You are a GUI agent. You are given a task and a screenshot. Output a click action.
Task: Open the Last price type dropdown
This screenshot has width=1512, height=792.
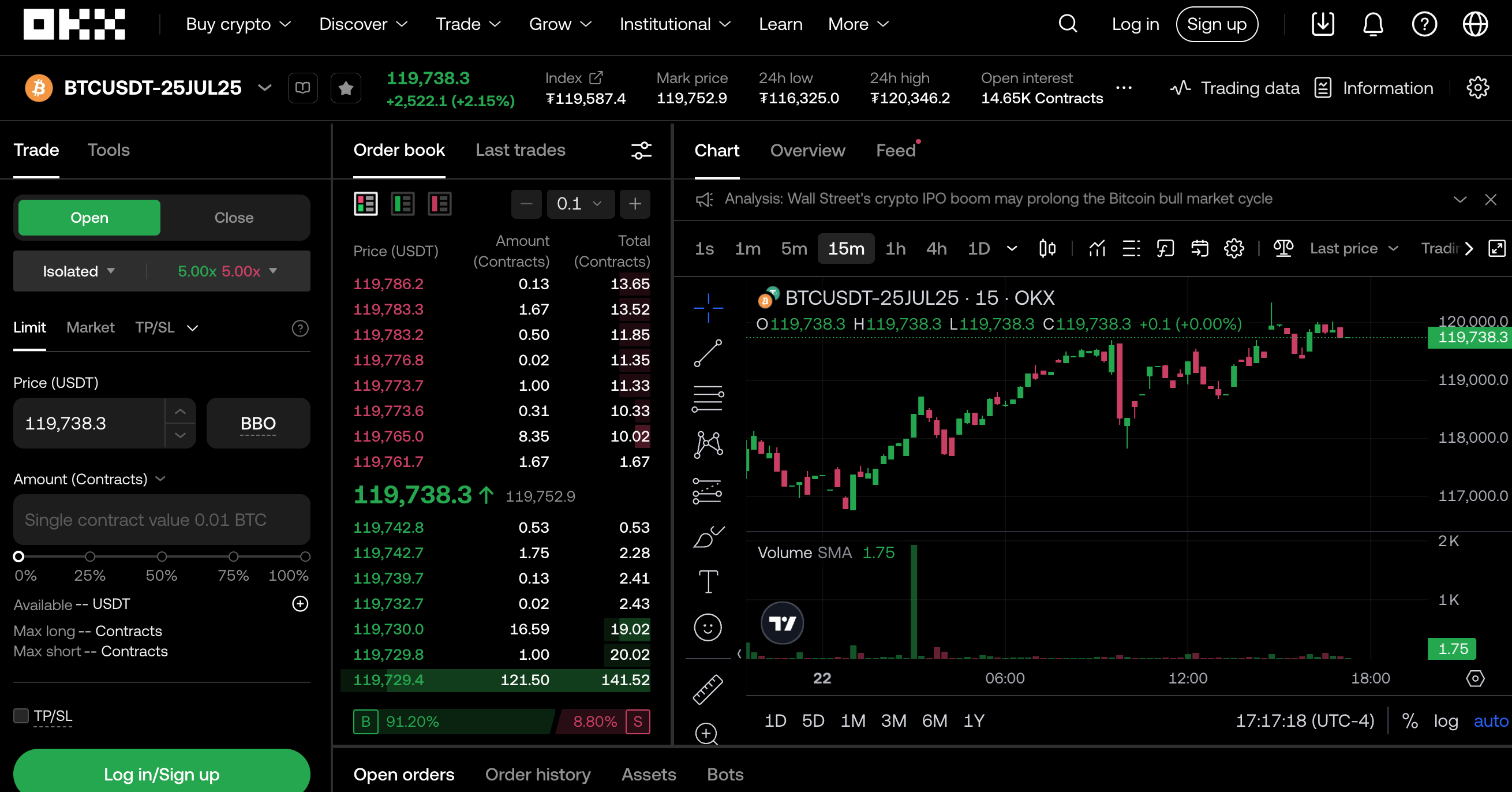point(1354,248)
